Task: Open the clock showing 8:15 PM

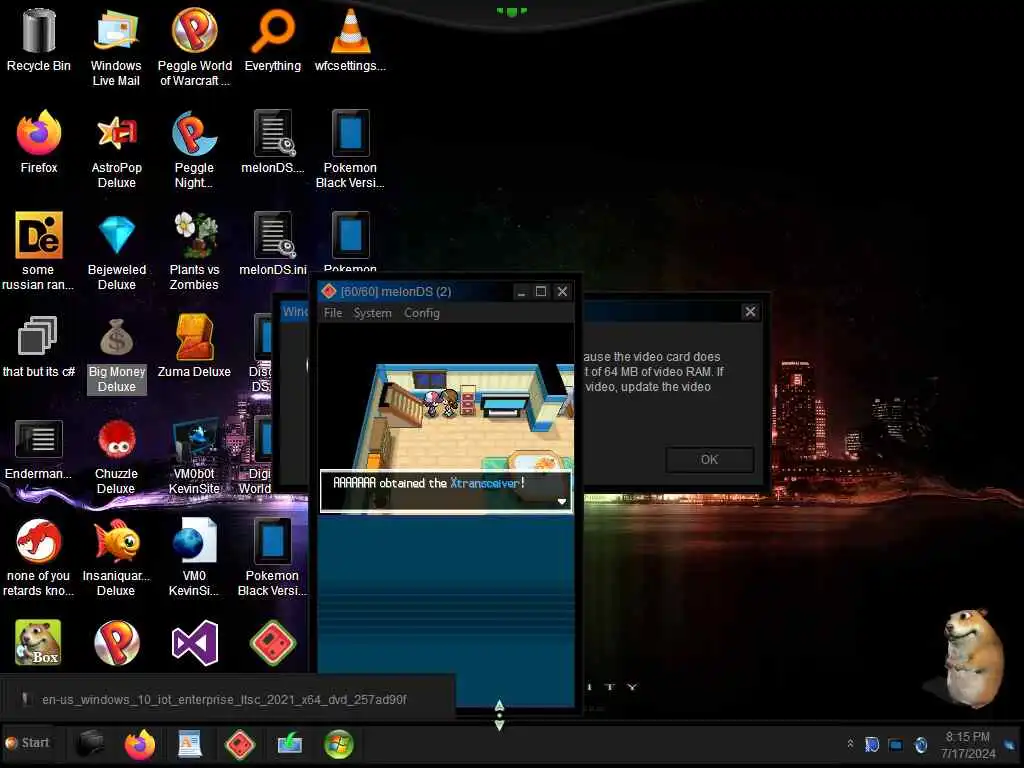Action: (x=967, y=744)
